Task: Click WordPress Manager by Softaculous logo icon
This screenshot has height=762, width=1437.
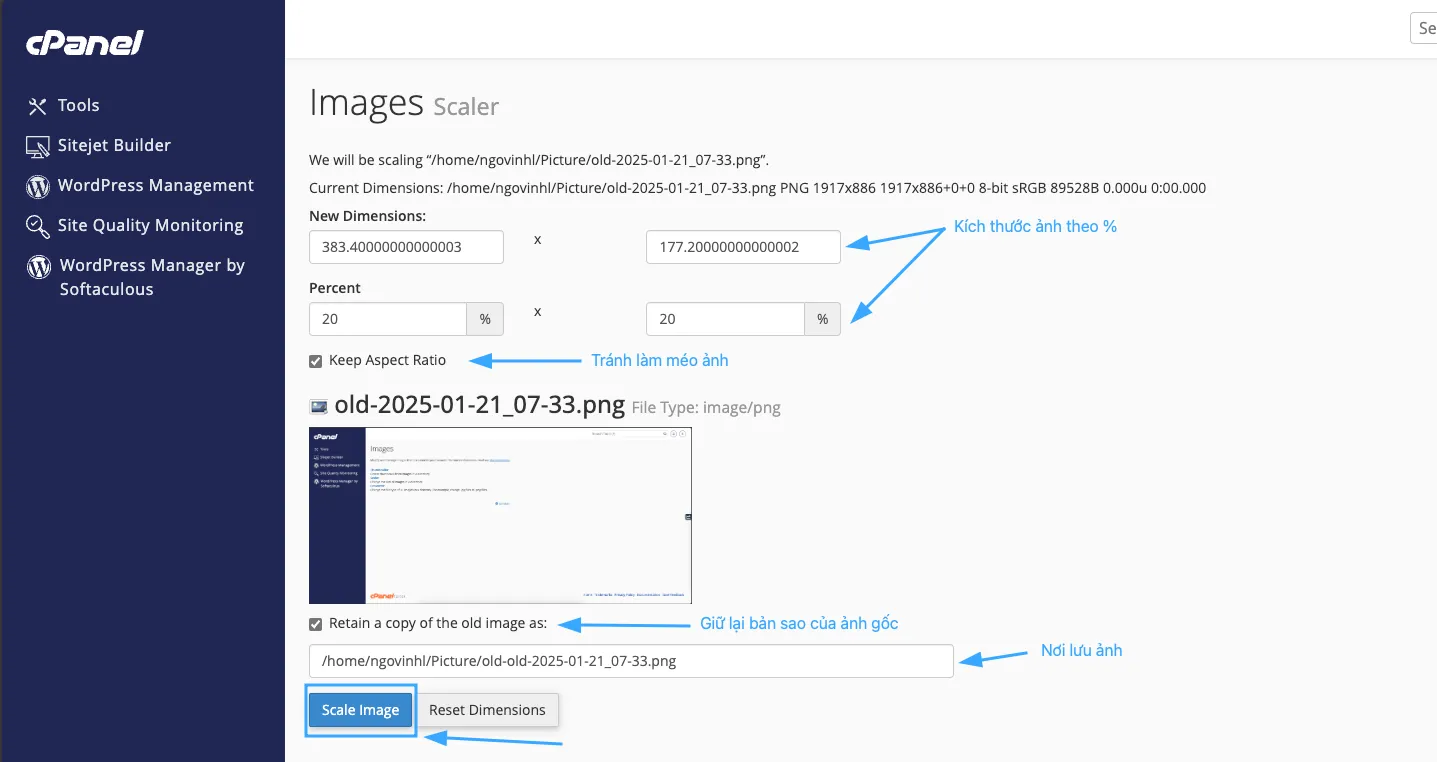Action: coord(38,266)
